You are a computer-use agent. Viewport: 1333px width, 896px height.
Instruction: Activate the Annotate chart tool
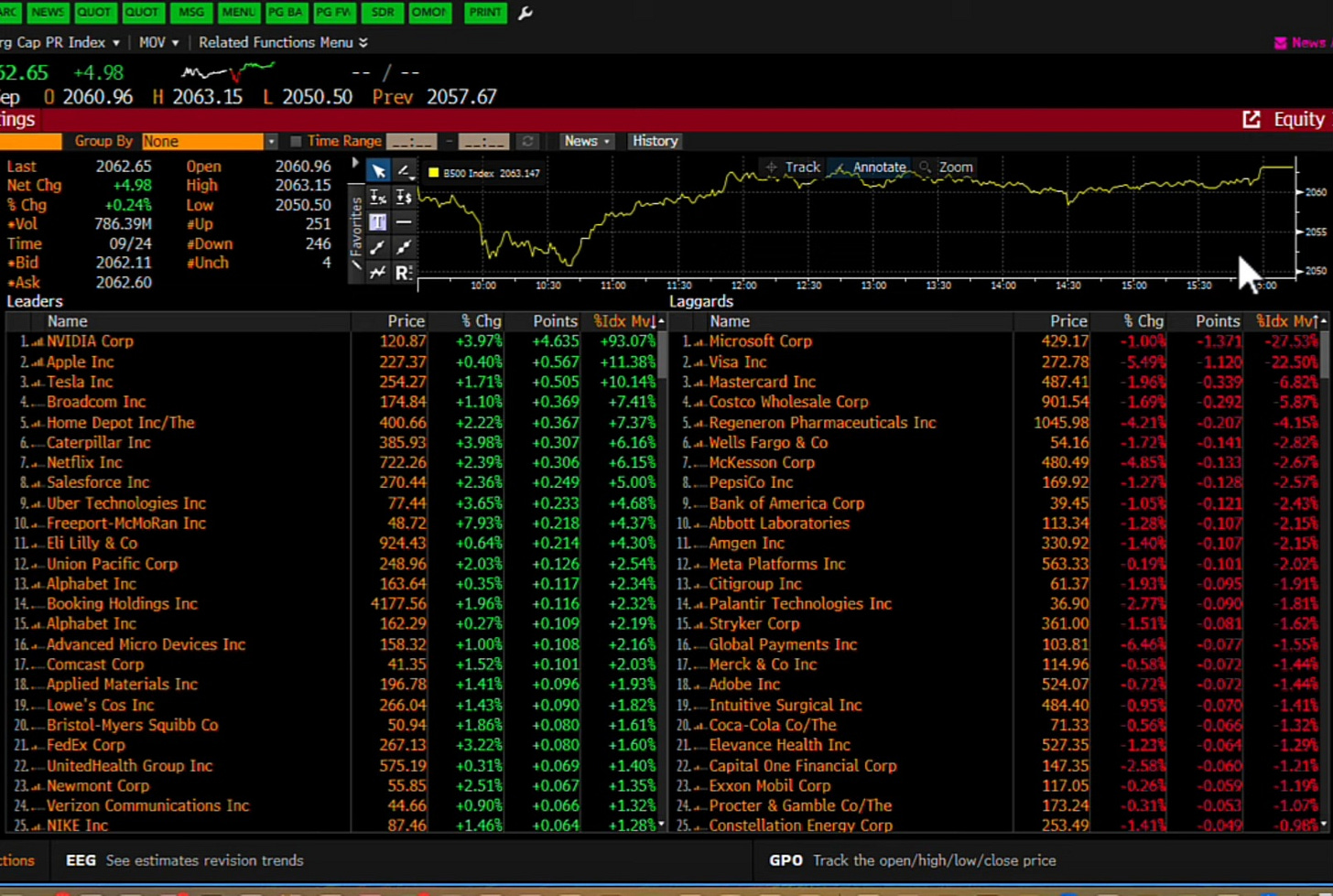(x=871, y=167)
